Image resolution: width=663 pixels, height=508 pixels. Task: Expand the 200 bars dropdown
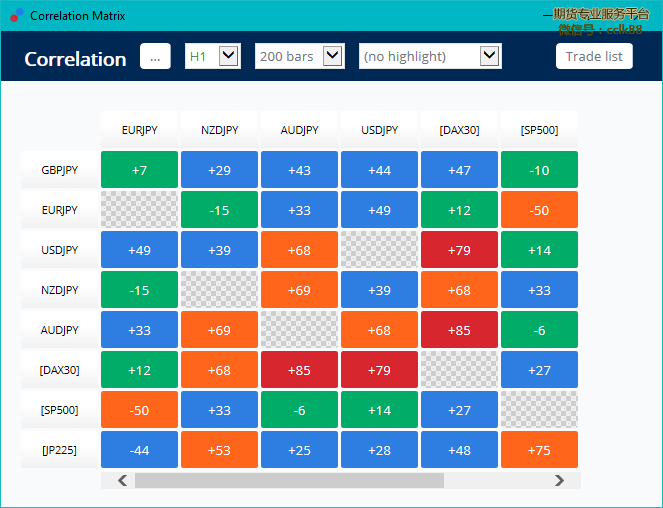tap(300, 56)
